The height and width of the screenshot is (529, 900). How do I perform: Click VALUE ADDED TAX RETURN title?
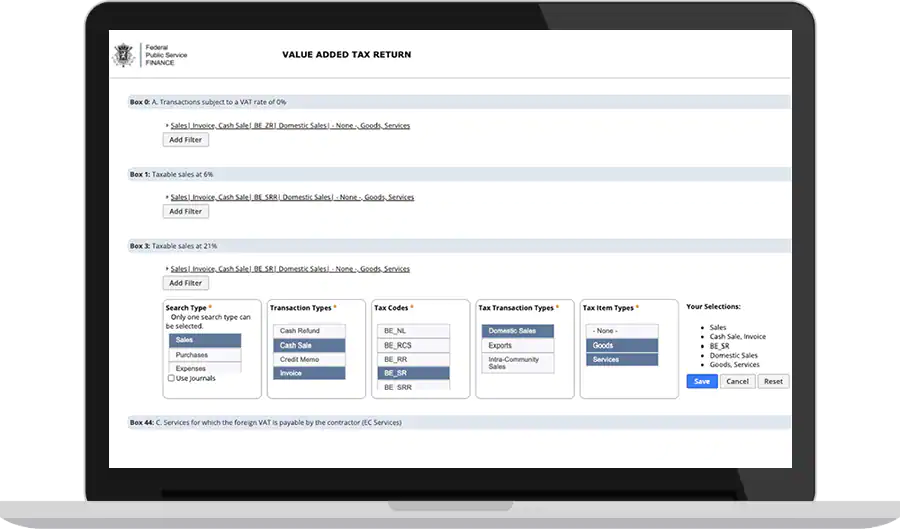(x=347, y=55)
